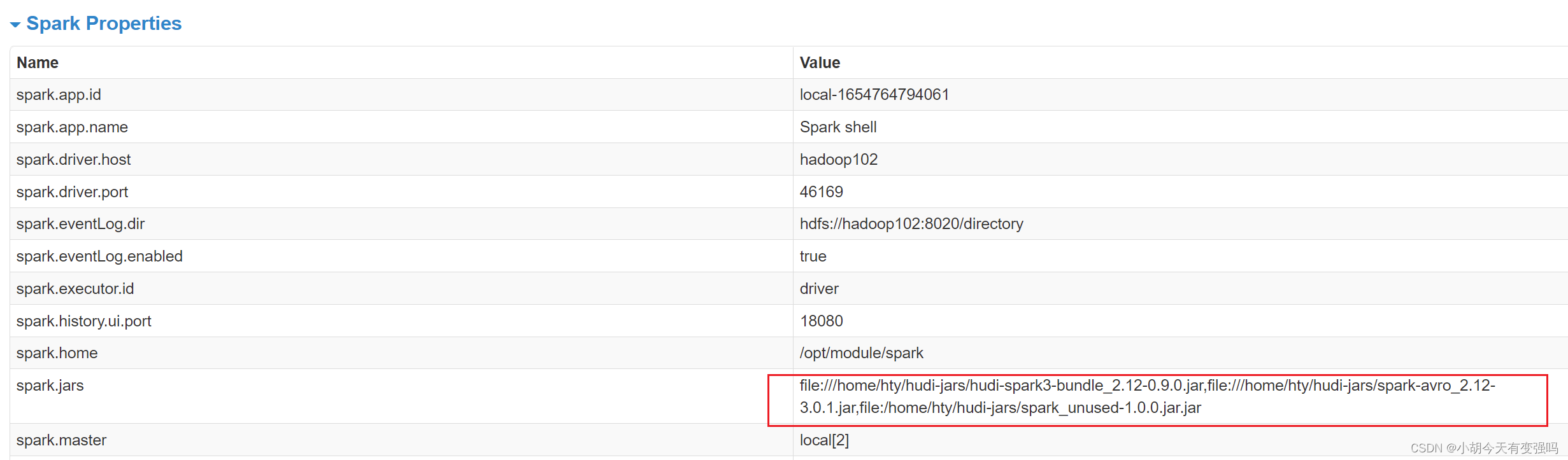Sort by the Value column header
This screenshot has width=1568, height=460.
[x=820, y=62]
